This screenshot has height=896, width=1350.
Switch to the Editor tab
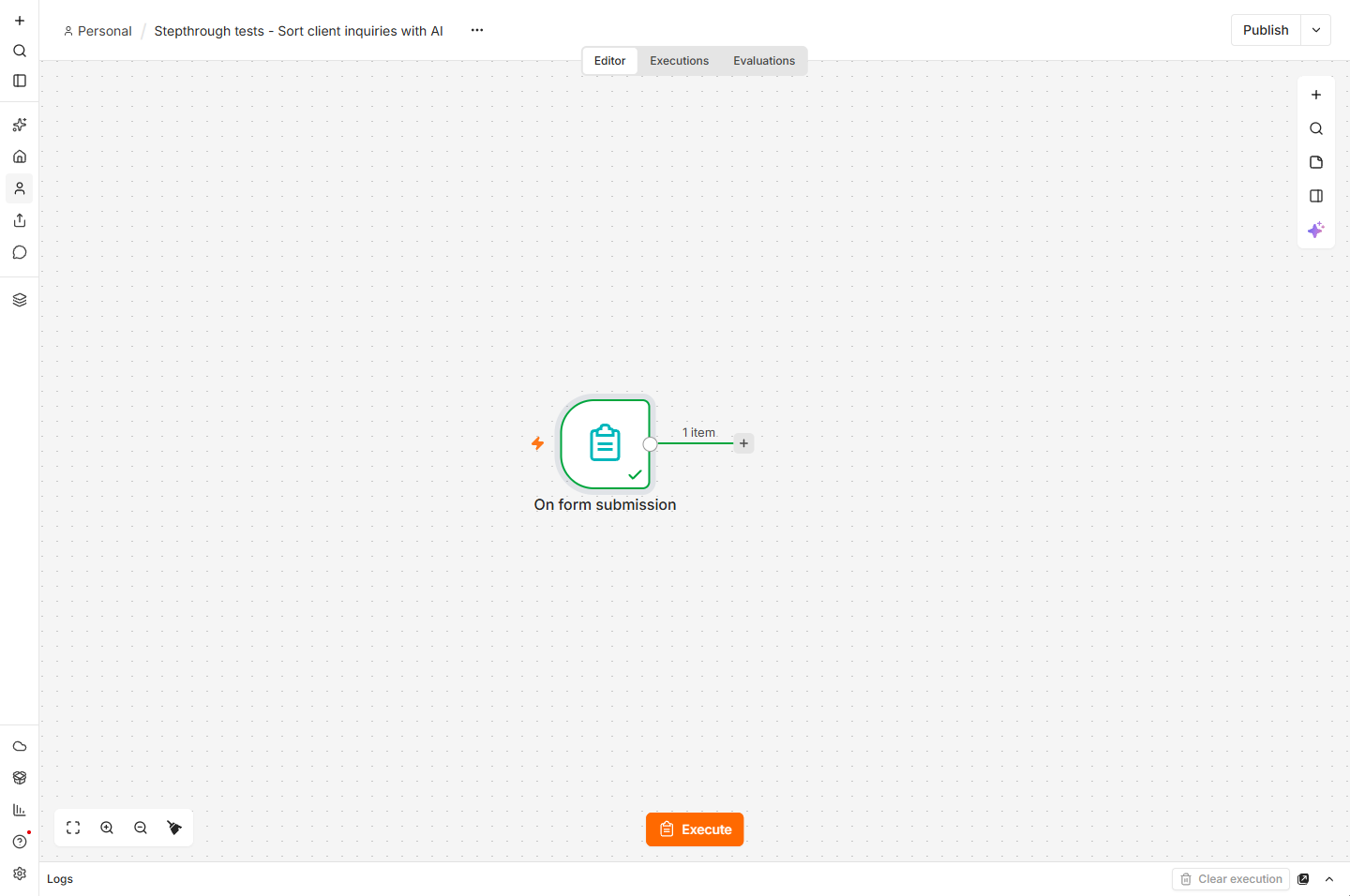(x=609, y=61)
